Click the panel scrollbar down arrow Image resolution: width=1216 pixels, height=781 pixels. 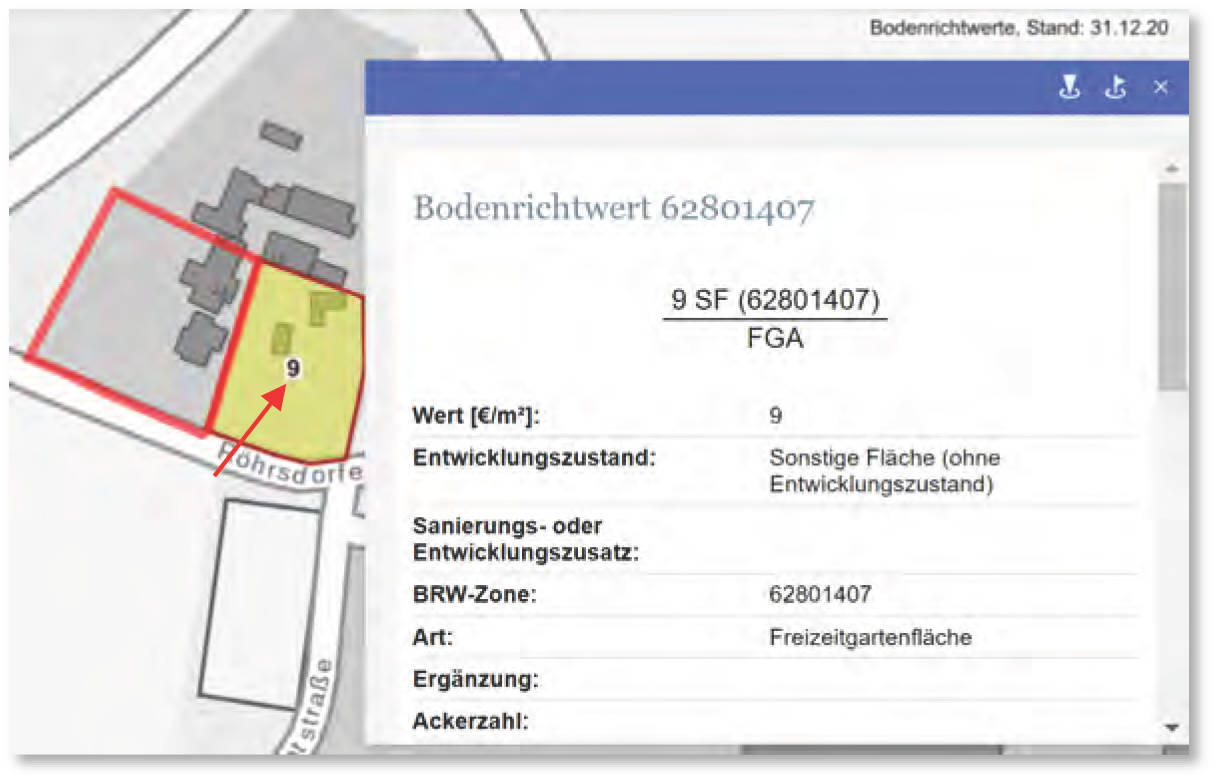click(1173, 727)
